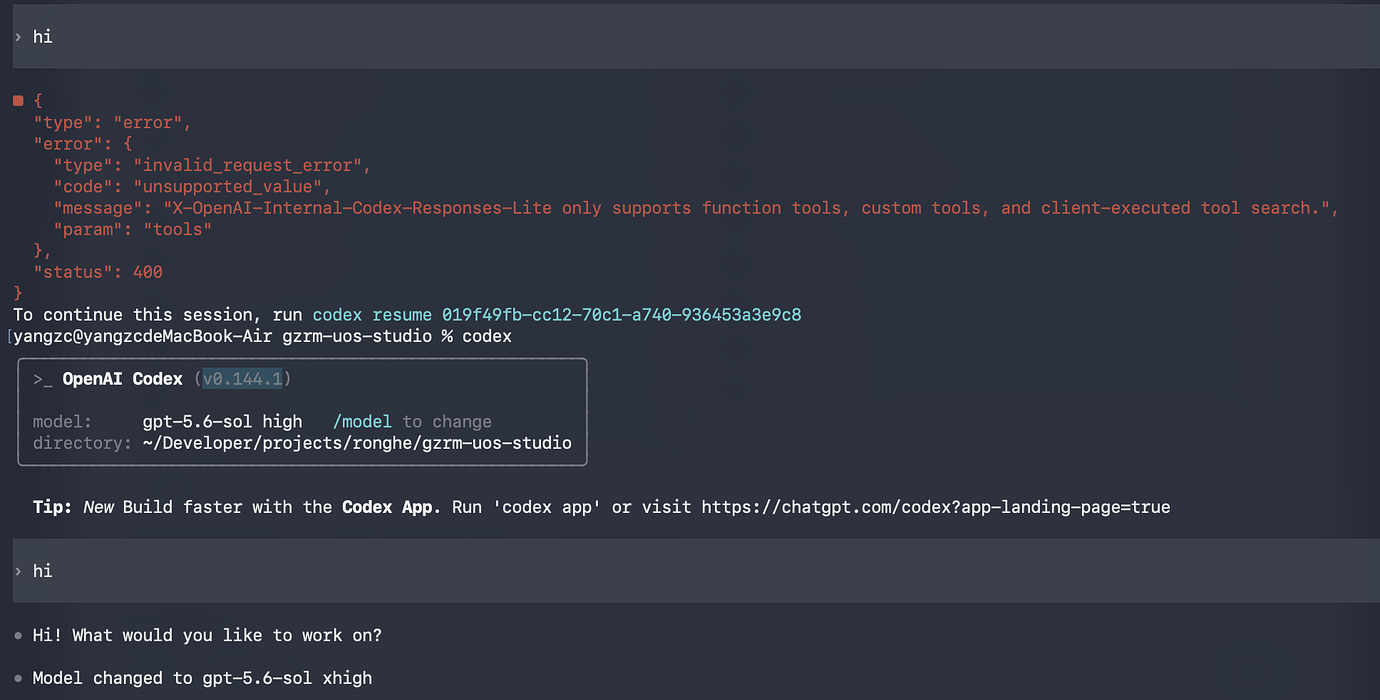Click the "codex resume" command text

(x=372, y=315)
